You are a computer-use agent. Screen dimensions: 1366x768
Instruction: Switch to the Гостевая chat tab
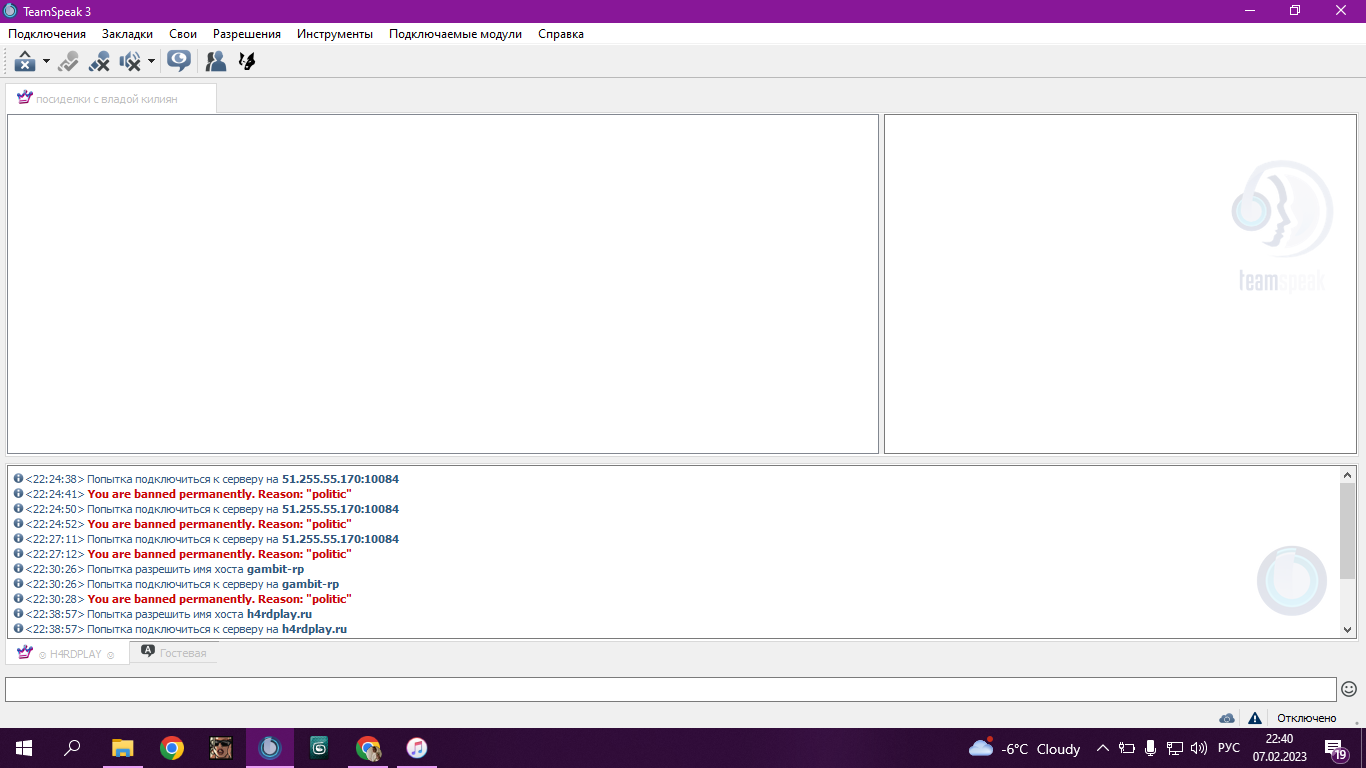point(174,653)
